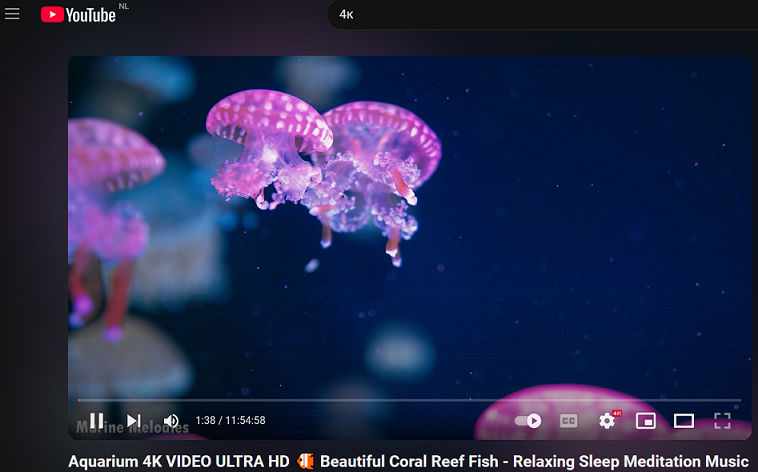The width and height of the screenshot is (758, 472).
Task: Skip to next video
Action: (133, 420)
